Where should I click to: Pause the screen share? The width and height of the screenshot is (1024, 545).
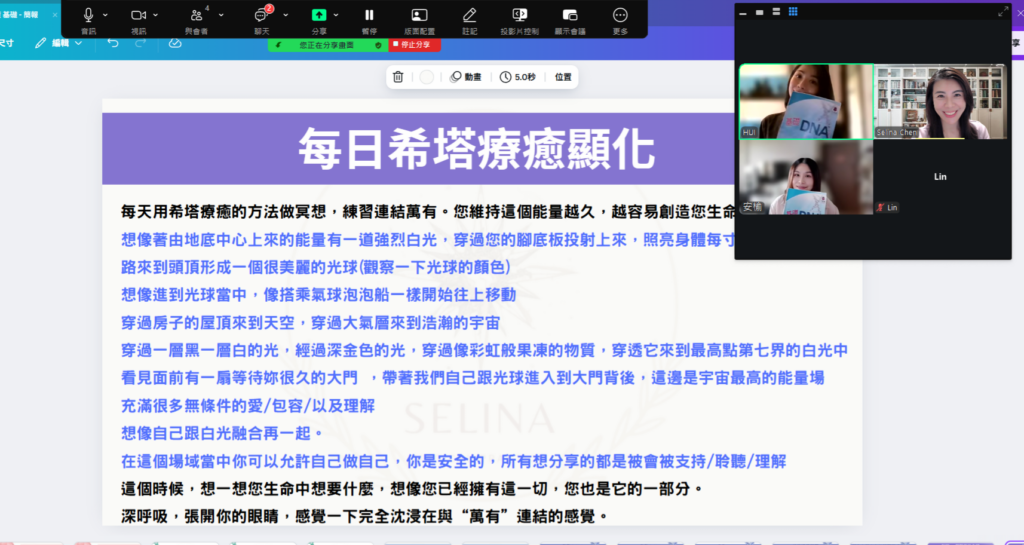click(x=369, y=15)
